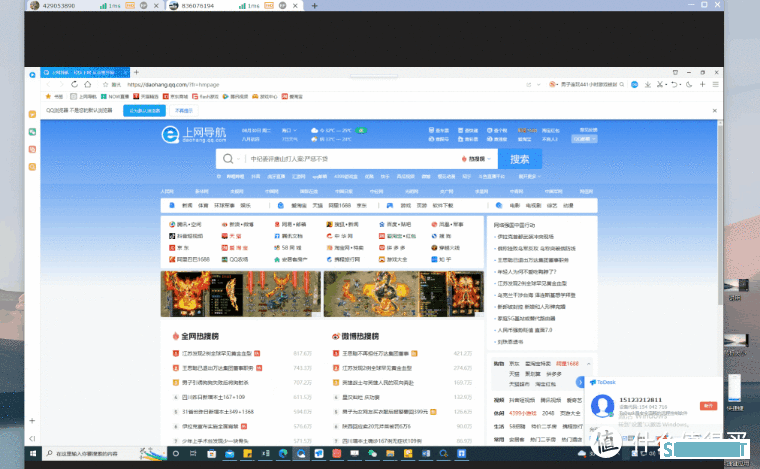Click the 上网导航 logo on the page
The image size is (760, 469).
click(x=193, y=134)
